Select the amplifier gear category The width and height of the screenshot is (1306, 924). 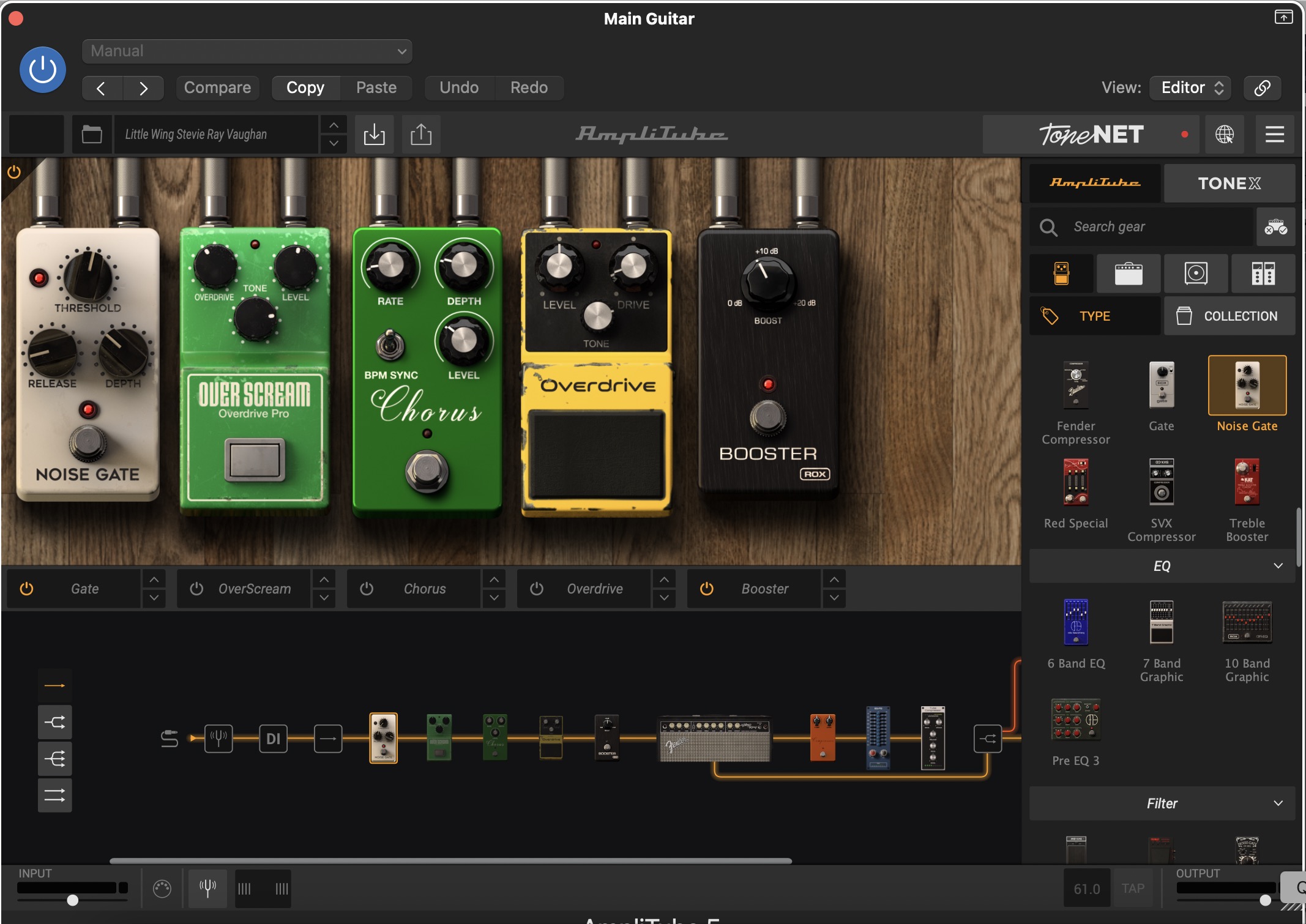pos(1129,274)
